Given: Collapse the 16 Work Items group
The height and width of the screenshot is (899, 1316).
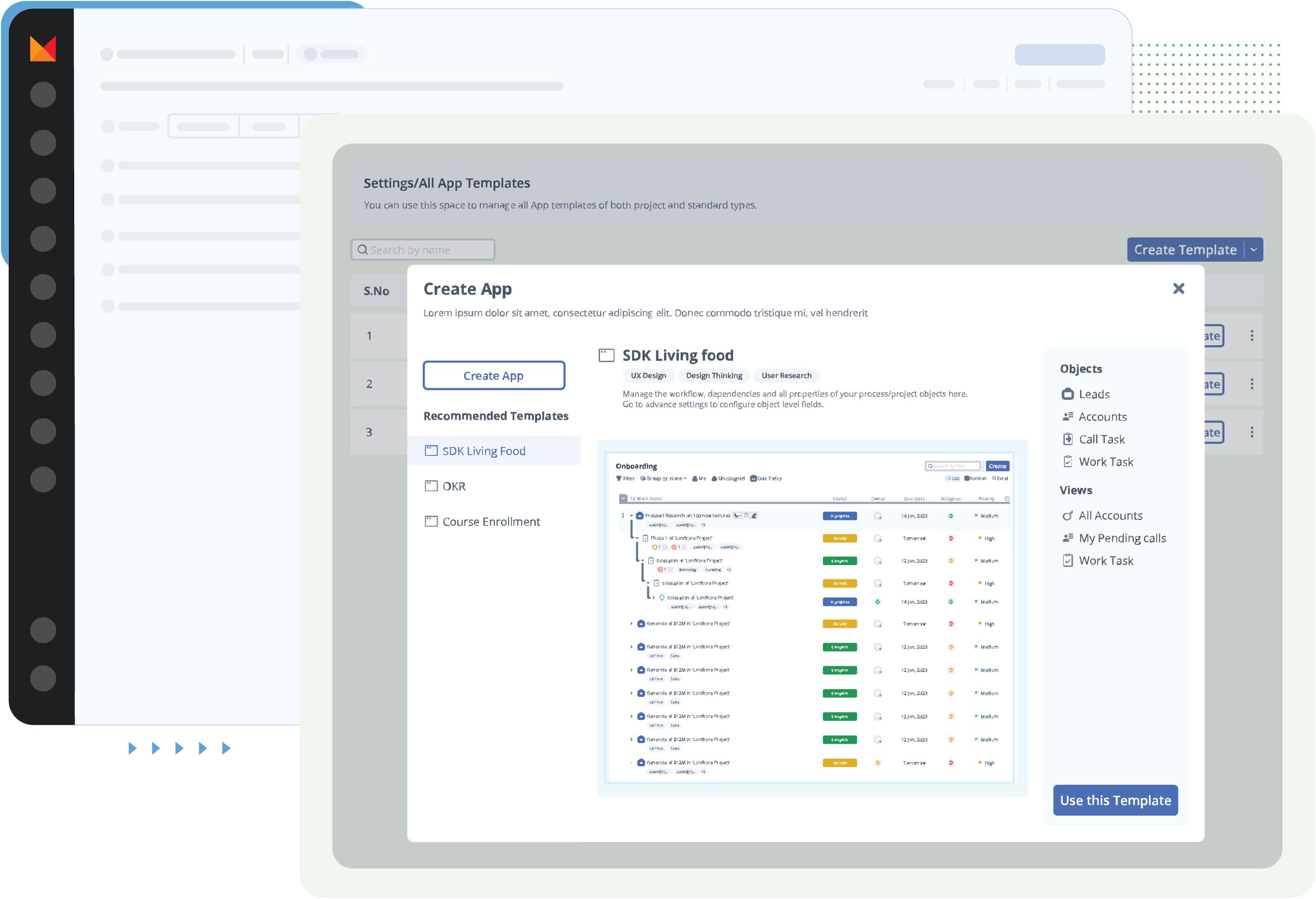Looking at the screenshot, I should coord(623,499).
